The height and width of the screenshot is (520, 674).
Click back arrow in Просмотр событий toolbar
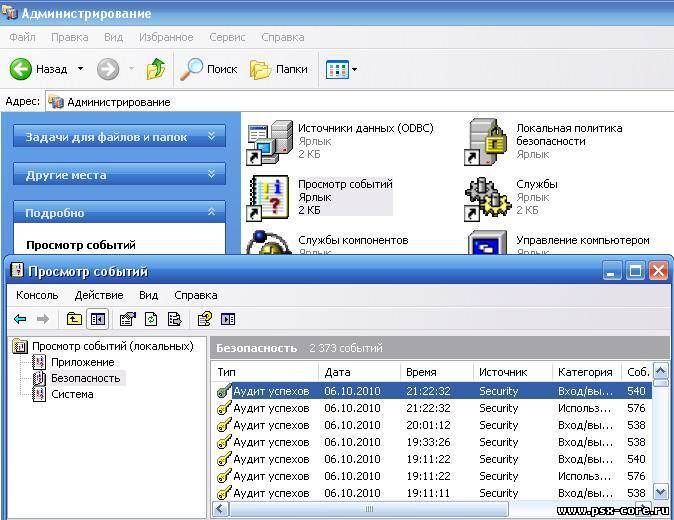click(20, 319)
